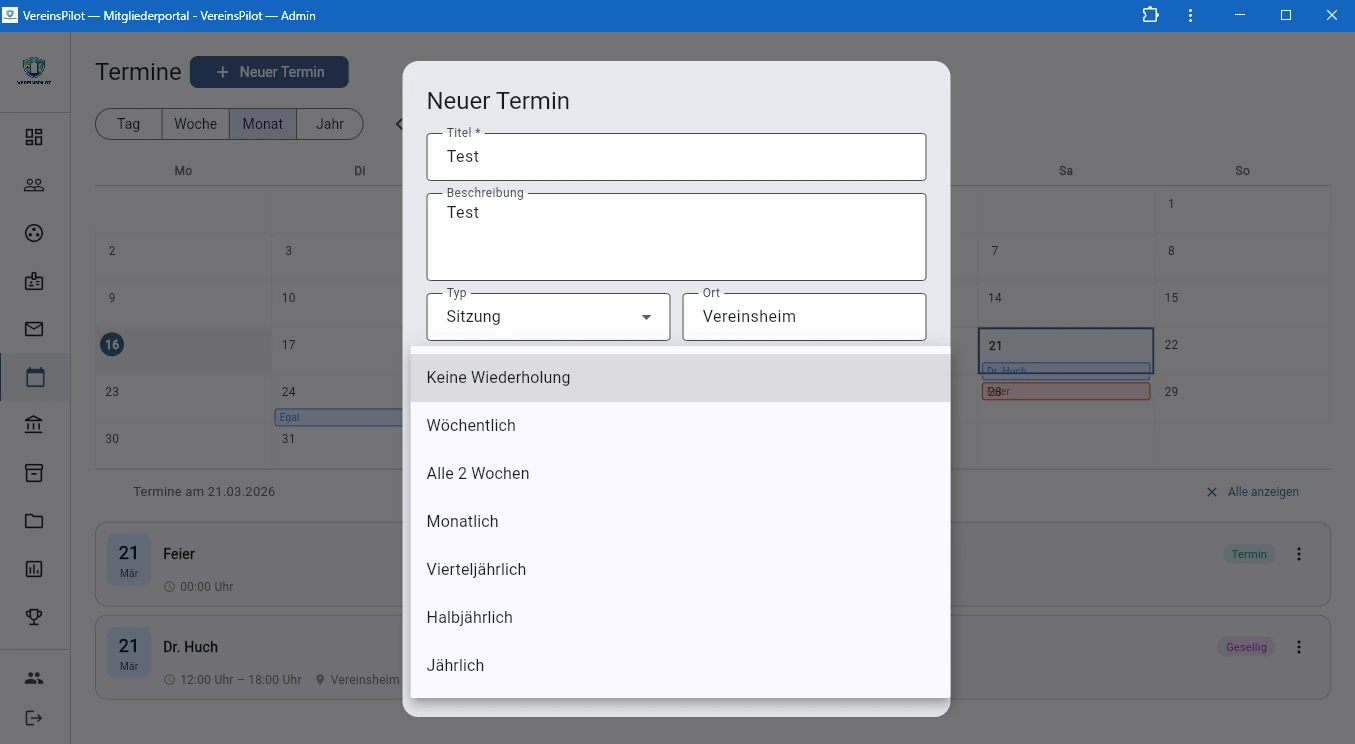Click the Ort field containing Vereinsheim
The height and width of the screenshot is (744, 1355).
tap(803, 317)
